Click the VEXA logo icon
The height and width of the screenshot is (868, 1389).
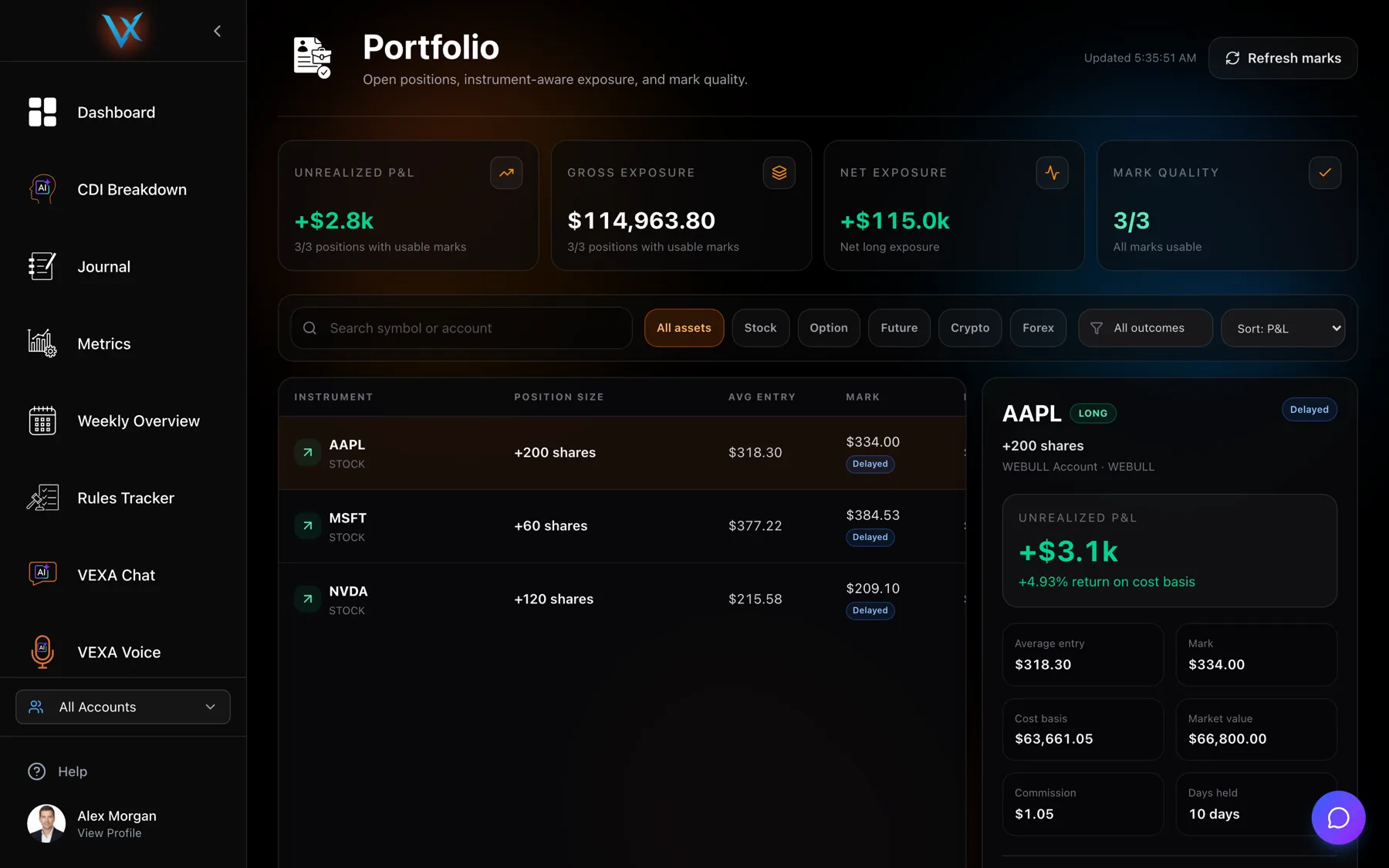(123, 31)
